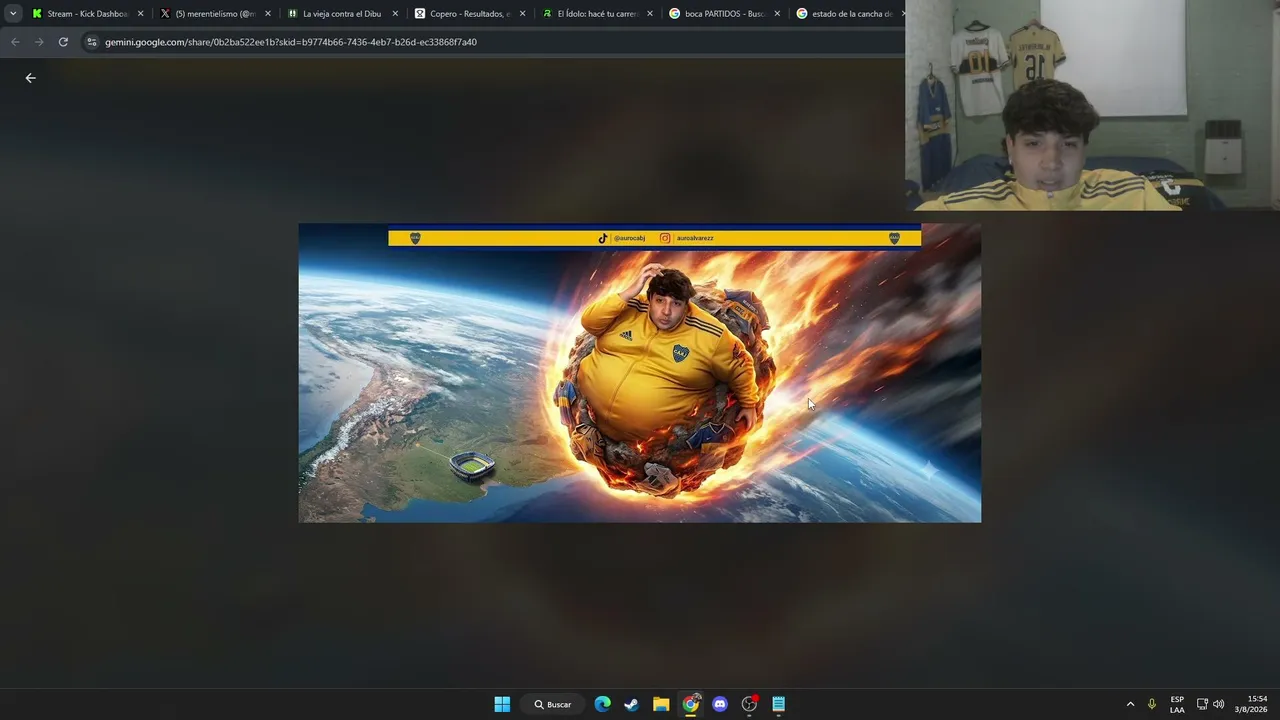Open the network status tray icon

[1202, 704]
